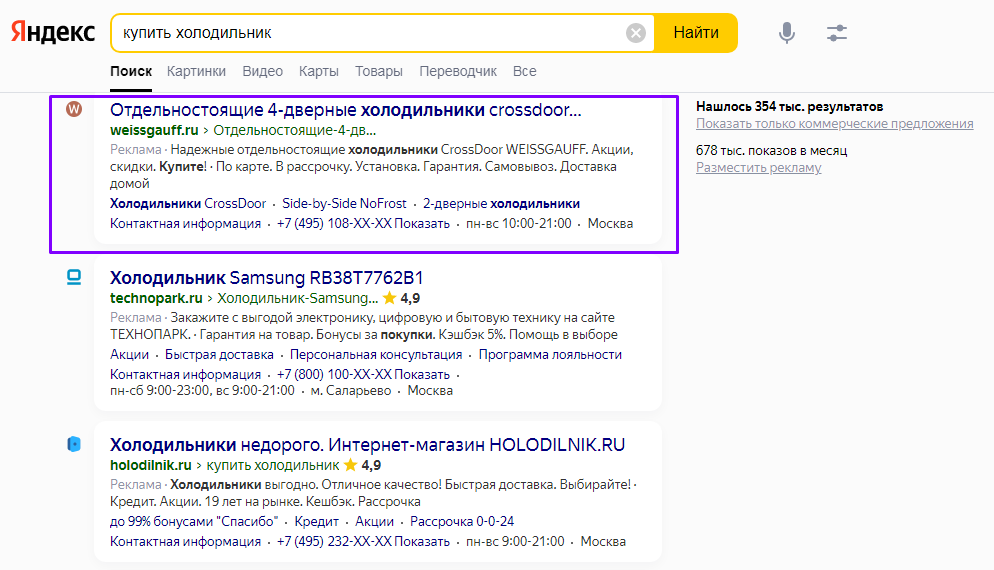Clear the search query with X icon
994x570 pixels.
[x=636, y=33]
